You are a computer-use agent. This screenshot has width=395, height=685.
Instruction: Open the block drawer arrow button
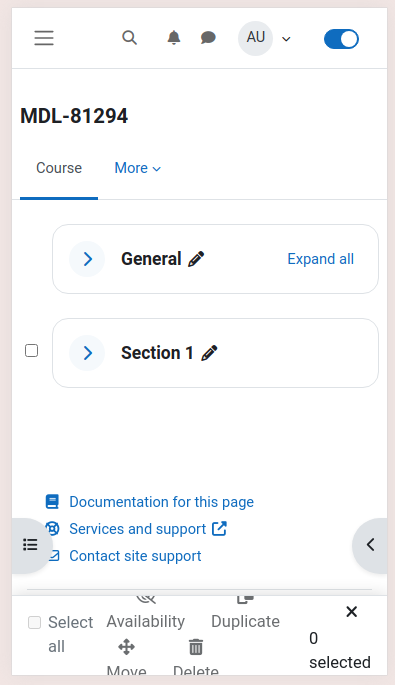370,545
